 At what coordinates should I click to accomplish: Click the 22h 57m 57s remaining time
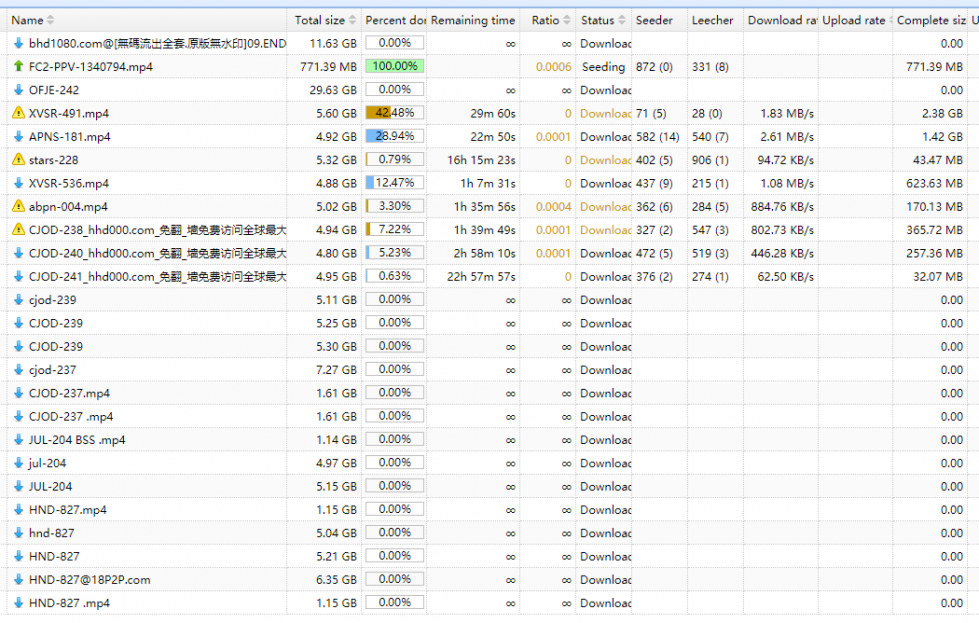coord(481,277)
